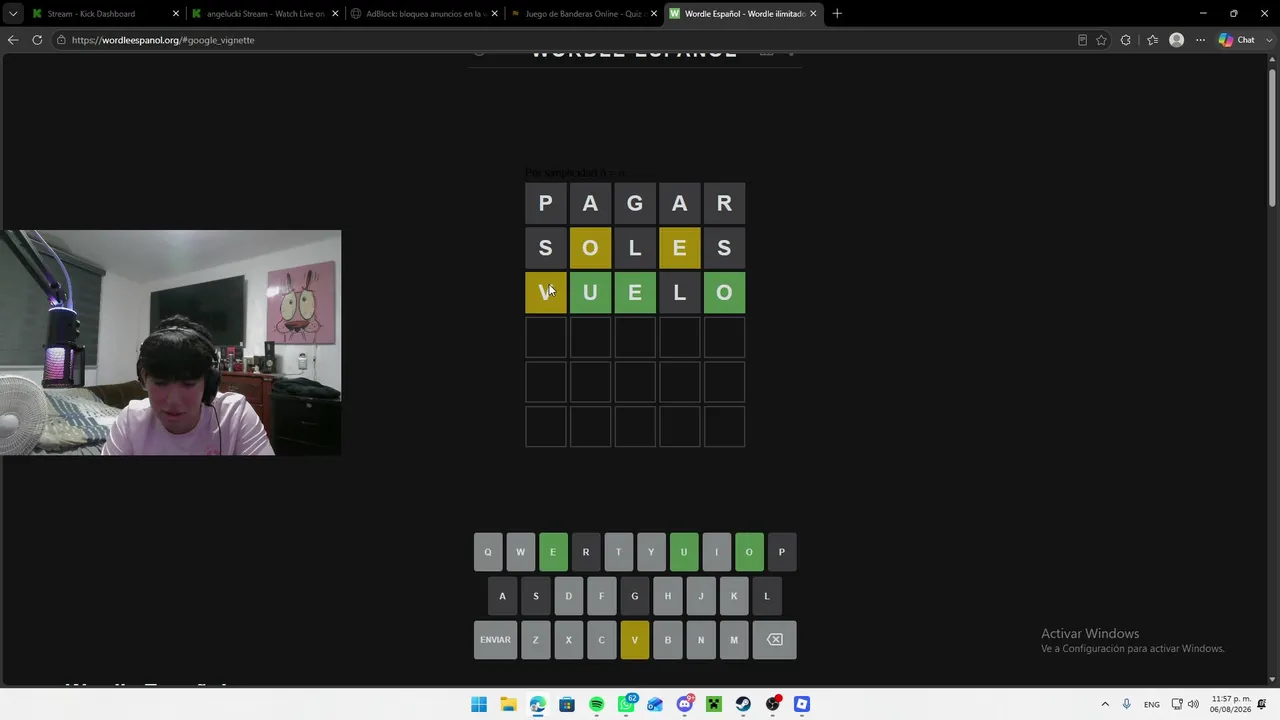Open the immersive reader icon in address bar
The height and width of the screenshot is (720, 1280).
(x=1082, y=40)
